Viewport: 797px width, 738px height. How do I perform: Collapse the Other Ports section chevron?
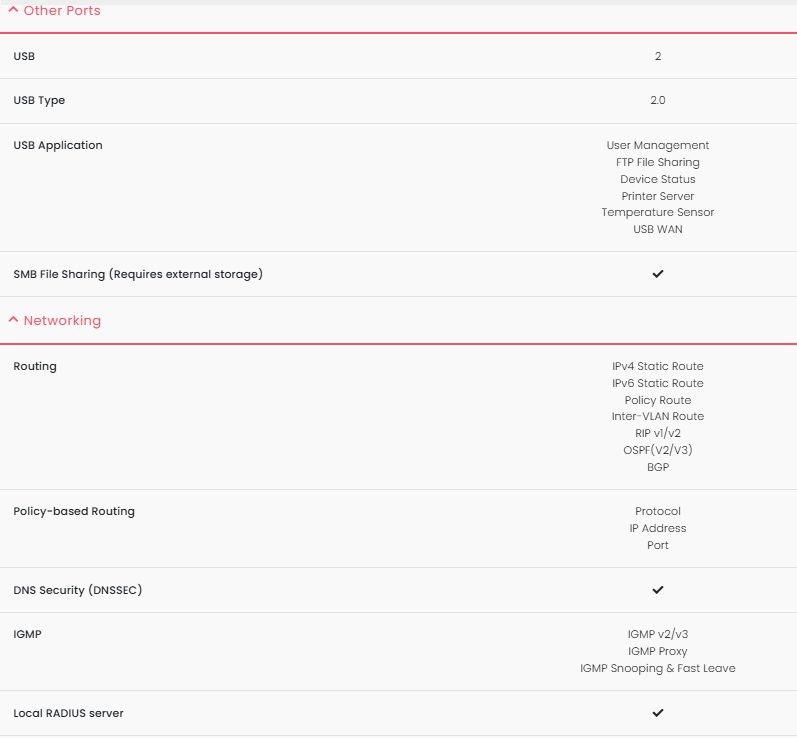click(x=13, y=10)
